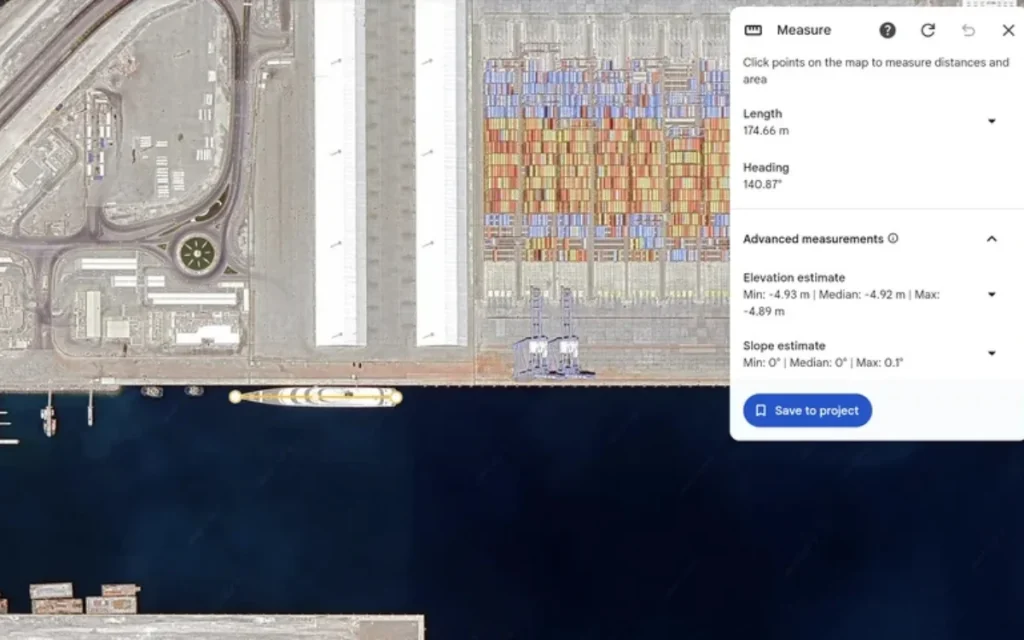Click the Advanced measurements heading text
The width and height of the screenshot is (1024, 640).
[813, 239]
